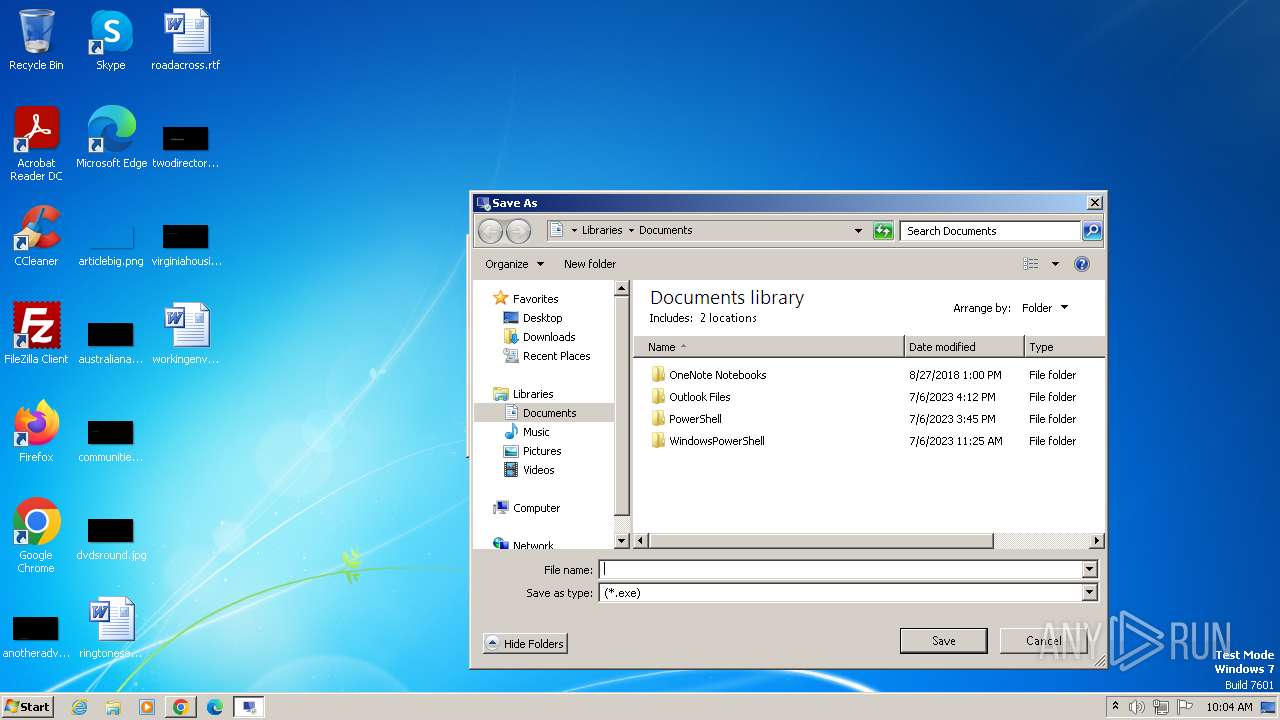Open CCleaner desktop shortcut
The height and width of the screenshot is (720, 1280).
click(36, 236)
